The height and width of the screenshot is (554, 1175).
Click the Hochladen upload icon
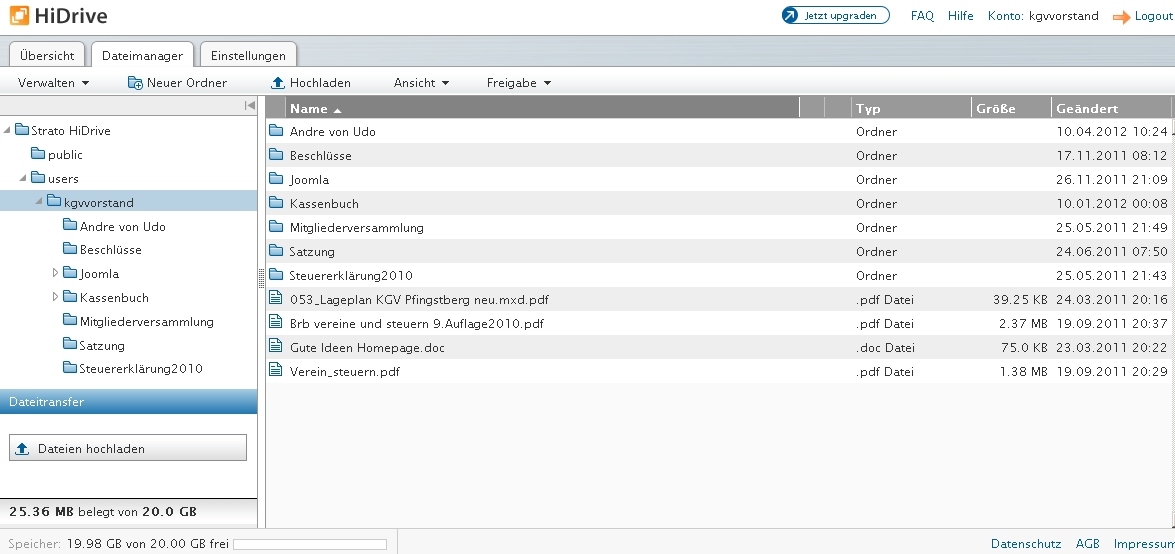tap(278, 83)
